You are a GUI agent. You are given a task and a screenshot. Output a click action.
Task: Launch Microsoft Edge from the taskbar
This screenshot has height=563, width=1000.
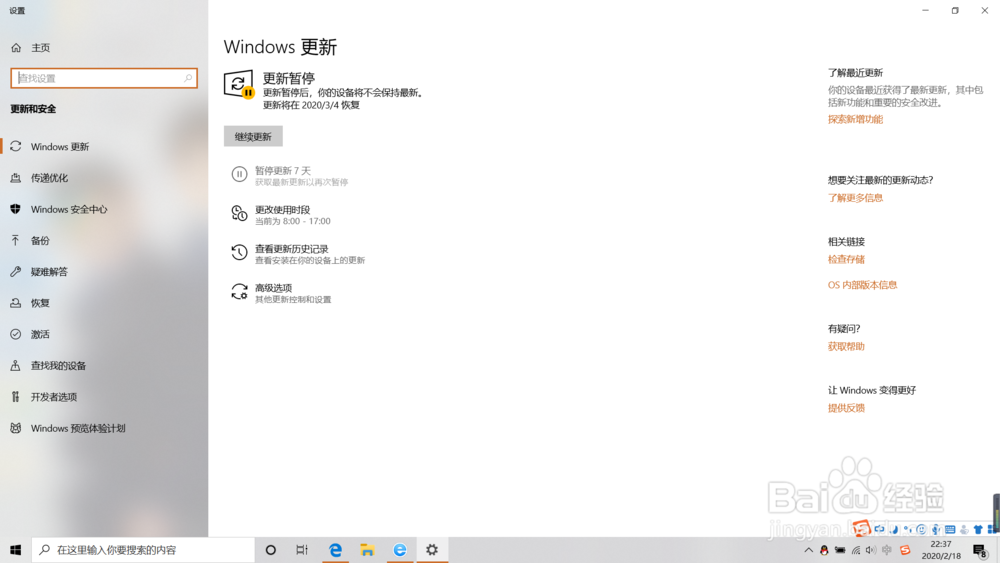coord(335,550)
